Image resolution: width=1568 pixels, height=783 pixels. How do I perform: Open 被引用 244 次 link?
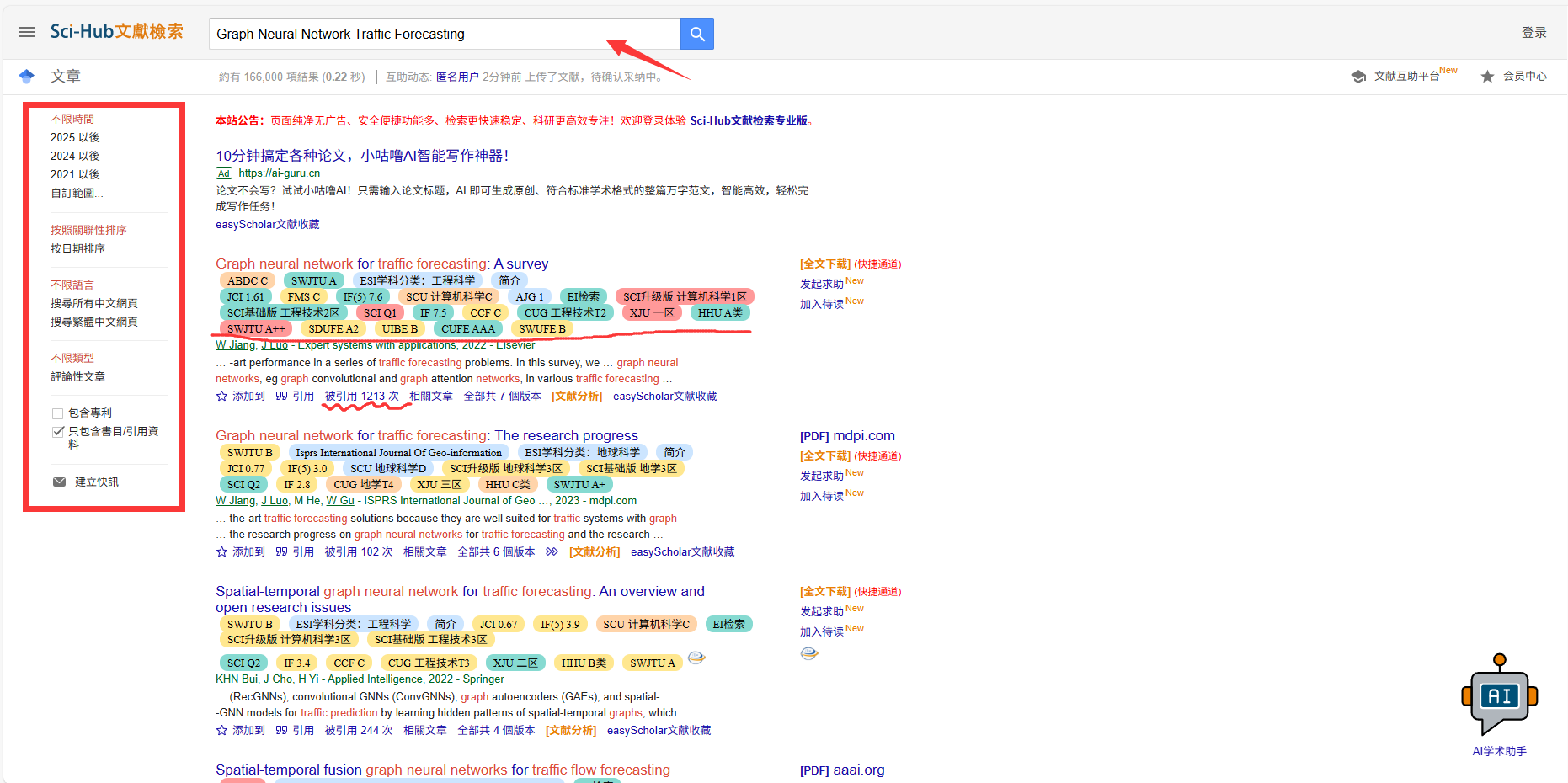359,730
